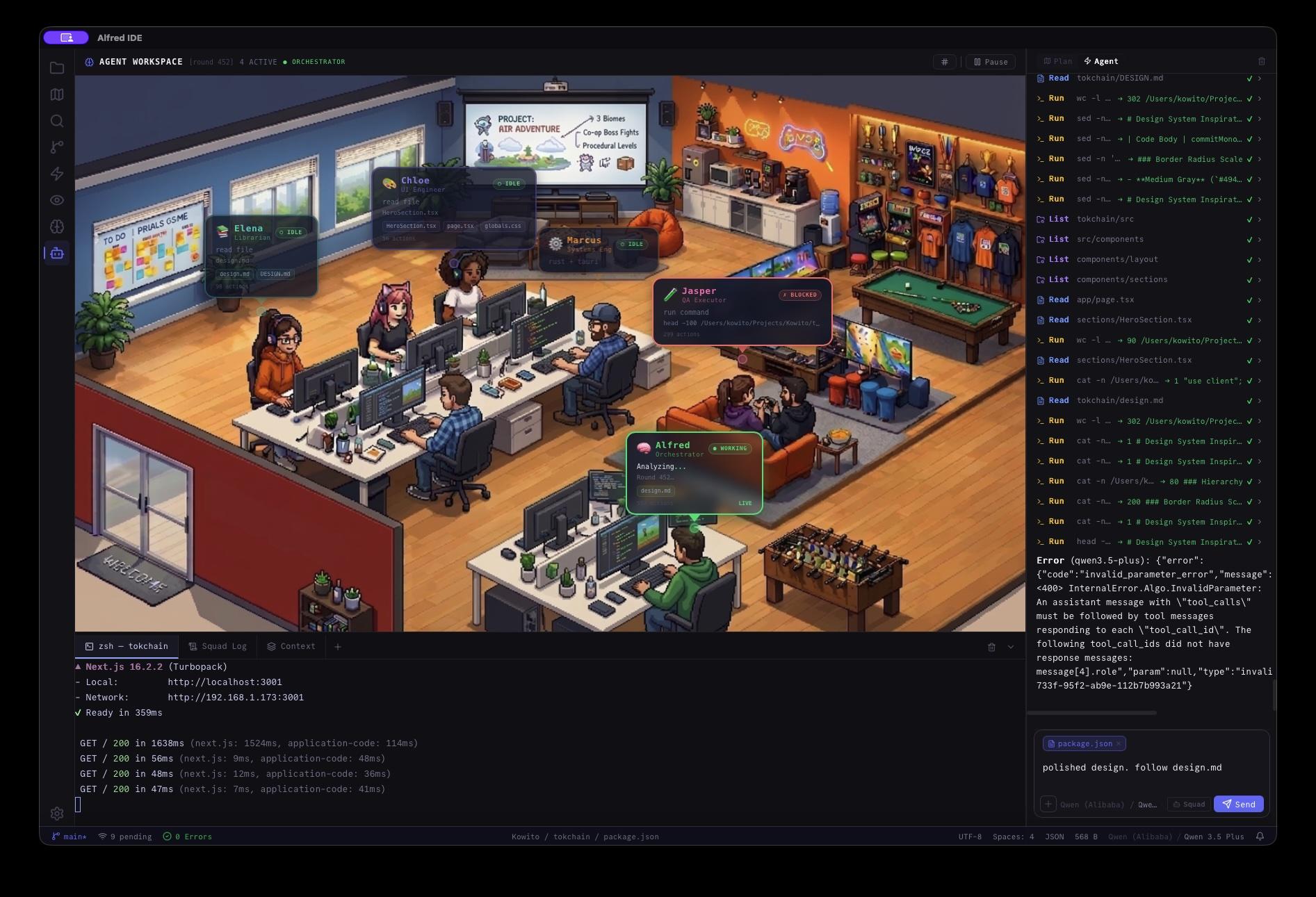Image resolution: width=1316 pixels, height=897 pixels.
Task: Toggle the eye icon in sidebar
Action: (57, 200)
